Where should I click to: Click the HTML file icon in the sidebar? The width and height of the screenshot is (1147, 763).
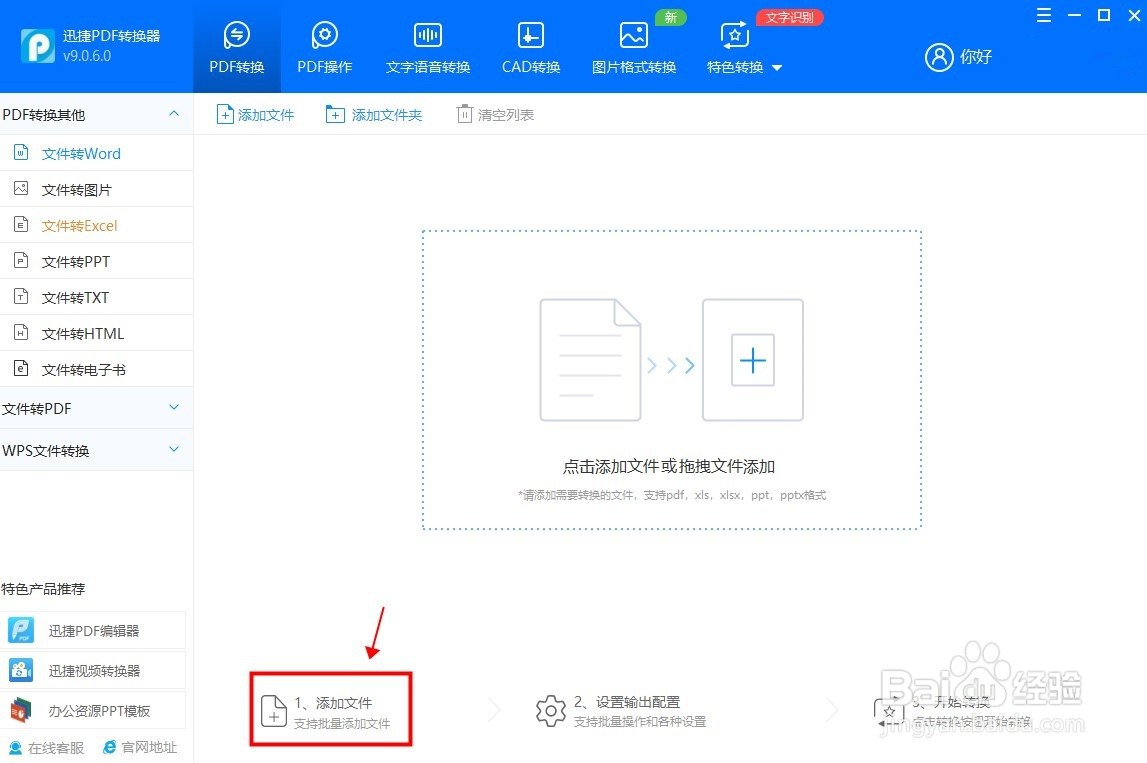[21, 333]
